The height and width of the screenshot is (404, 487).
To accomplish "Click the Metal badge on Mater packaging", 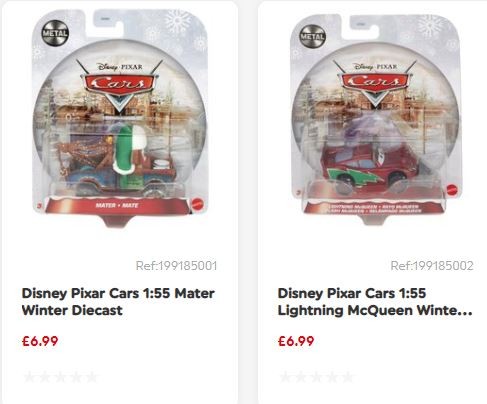I will tap(55, 33).
